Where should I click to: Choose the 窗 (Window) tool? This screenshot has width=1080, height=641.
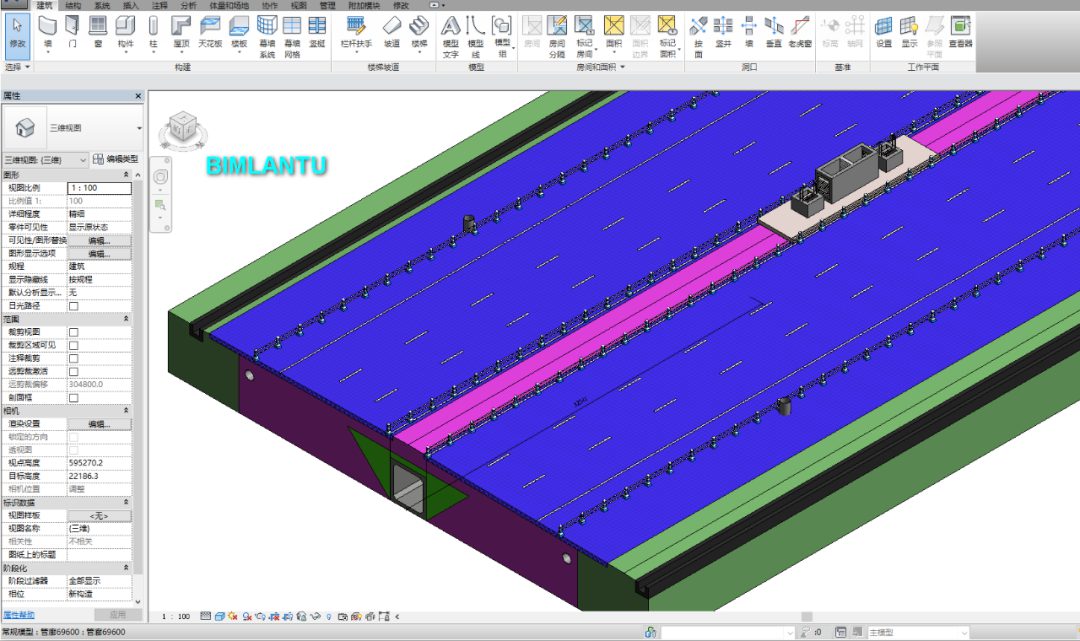tap(98, 32)
